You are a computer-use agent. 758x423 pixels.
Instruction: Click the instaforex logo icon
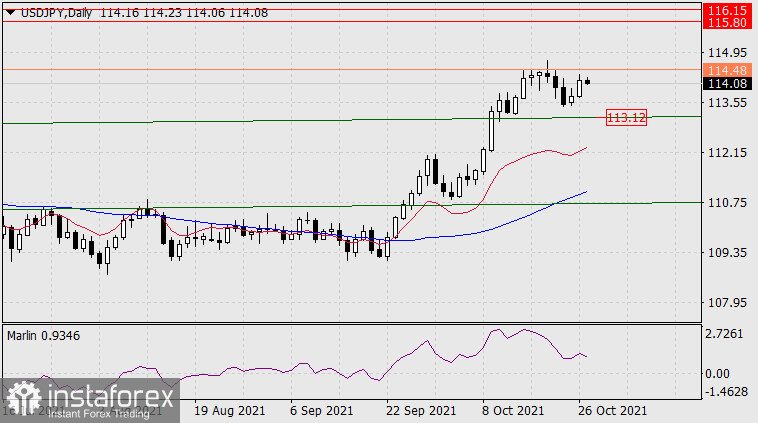point(18,399)
